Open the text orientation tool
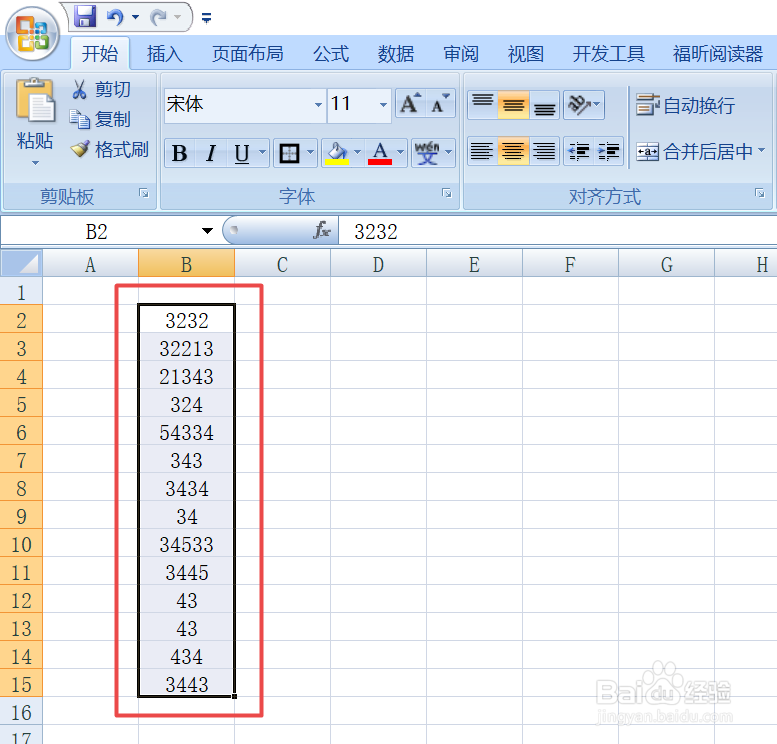Image resolution: width=777 pixels, height=744 pixels. click(584, 104)
